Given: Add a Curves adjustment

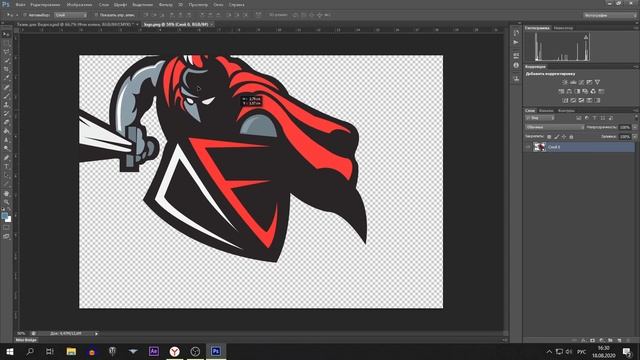Looking at the screenshot, I should coord(581,82).
